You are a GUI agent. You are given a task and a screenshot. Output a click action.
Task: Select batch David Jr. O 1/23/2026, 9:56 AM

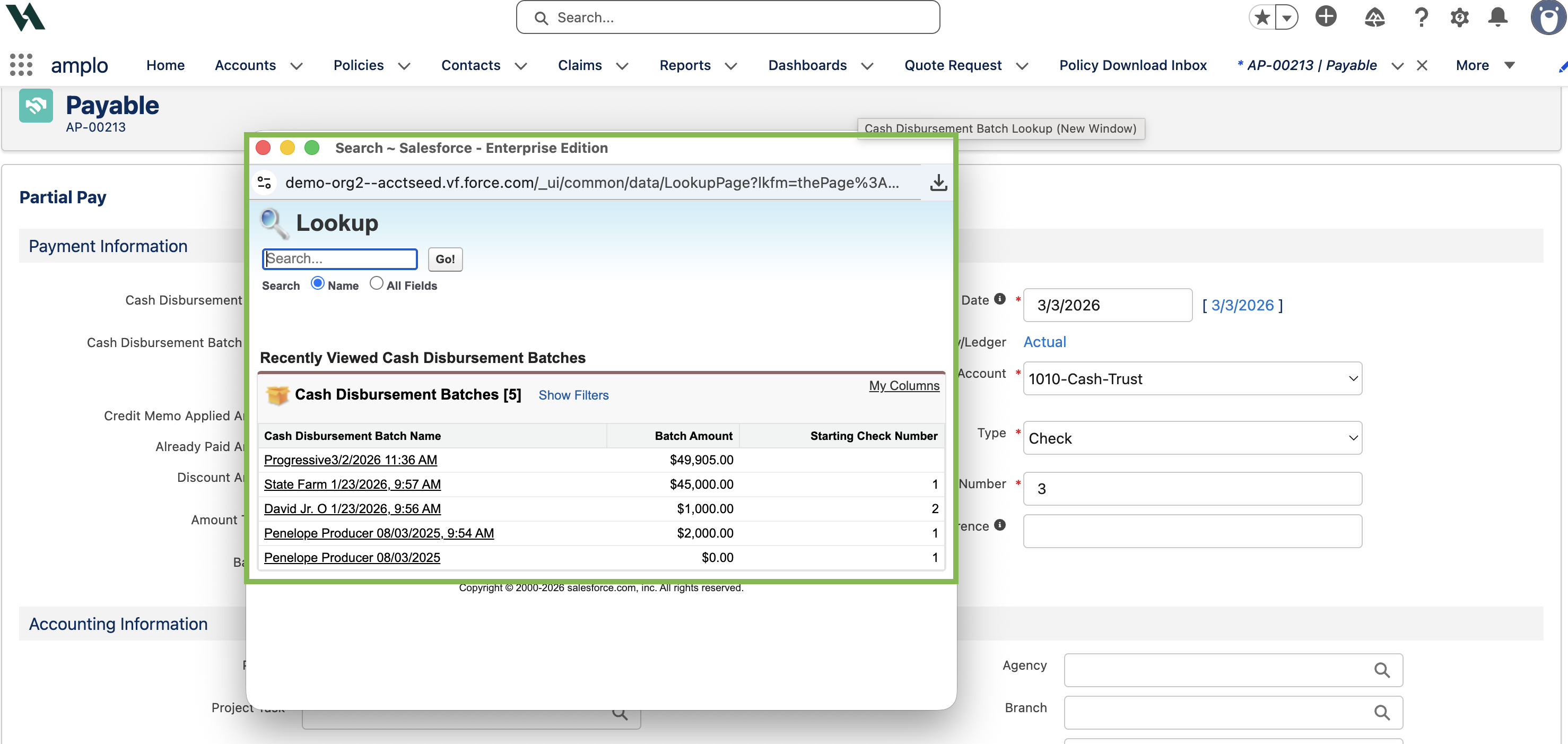point(352,508)
